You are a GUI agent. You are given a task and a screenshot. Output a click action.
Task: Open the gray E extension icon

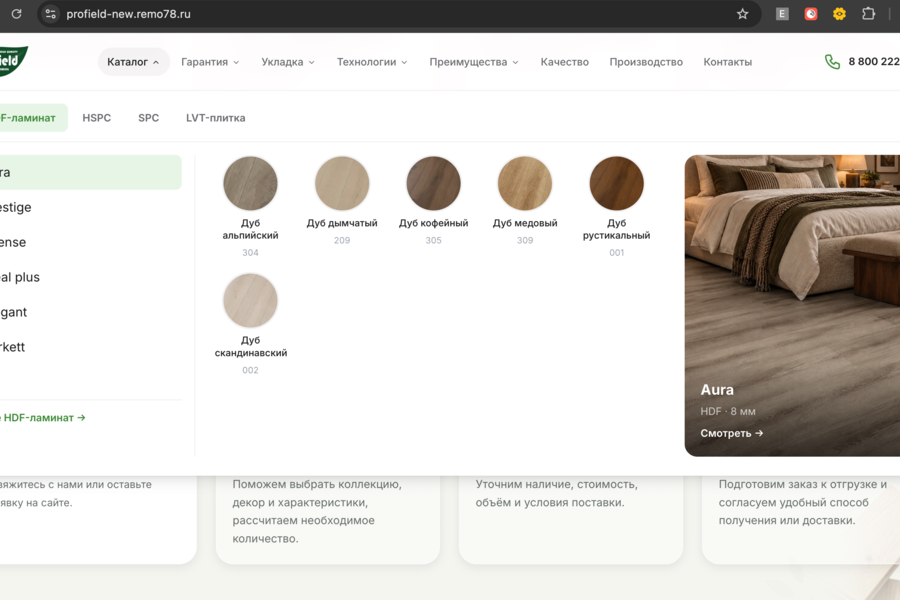(782, 14)
